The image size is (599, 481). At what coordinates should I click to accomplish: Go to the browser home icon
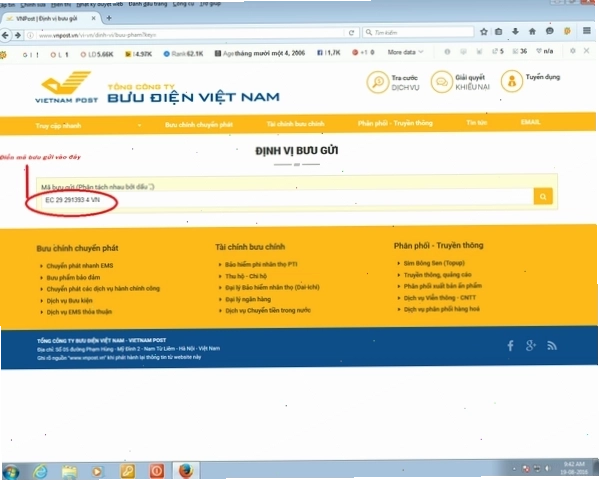[x=532, y=31]
